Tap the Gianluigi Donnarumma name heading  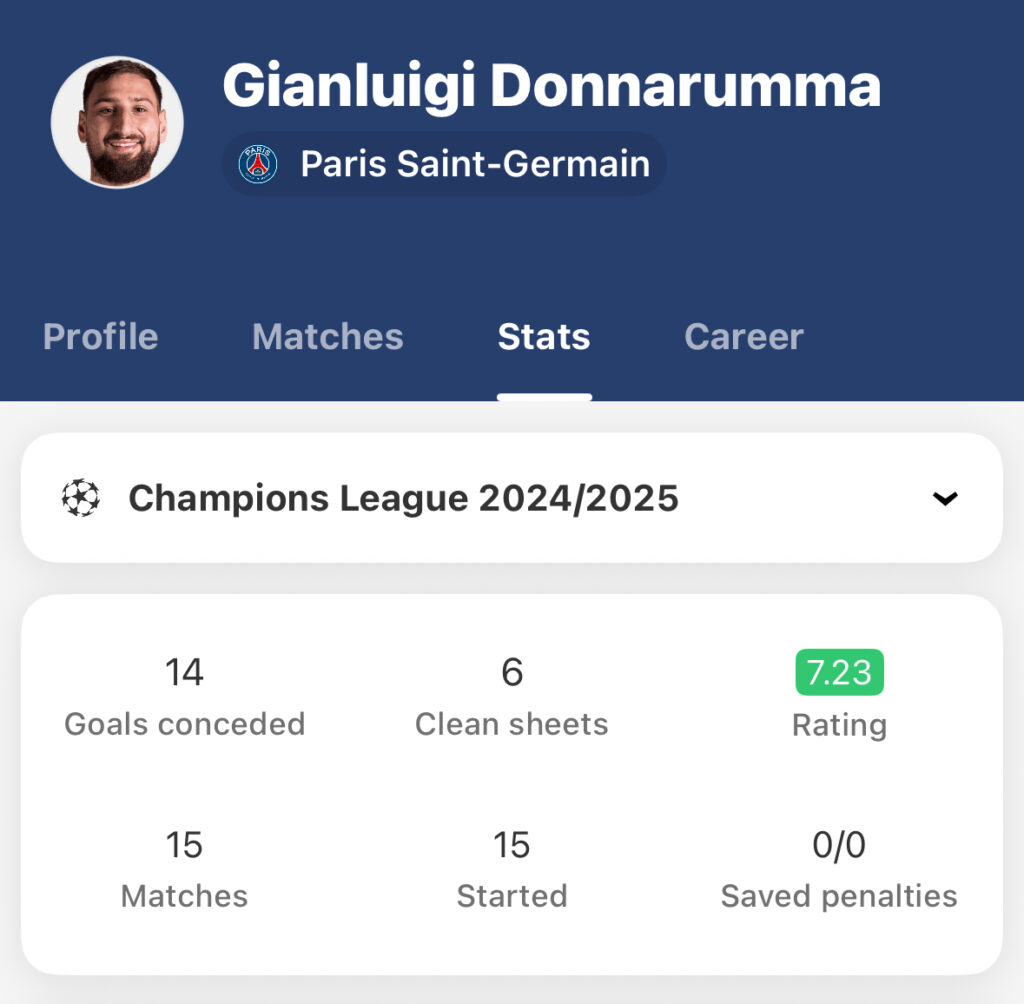(x=552, y=86)
